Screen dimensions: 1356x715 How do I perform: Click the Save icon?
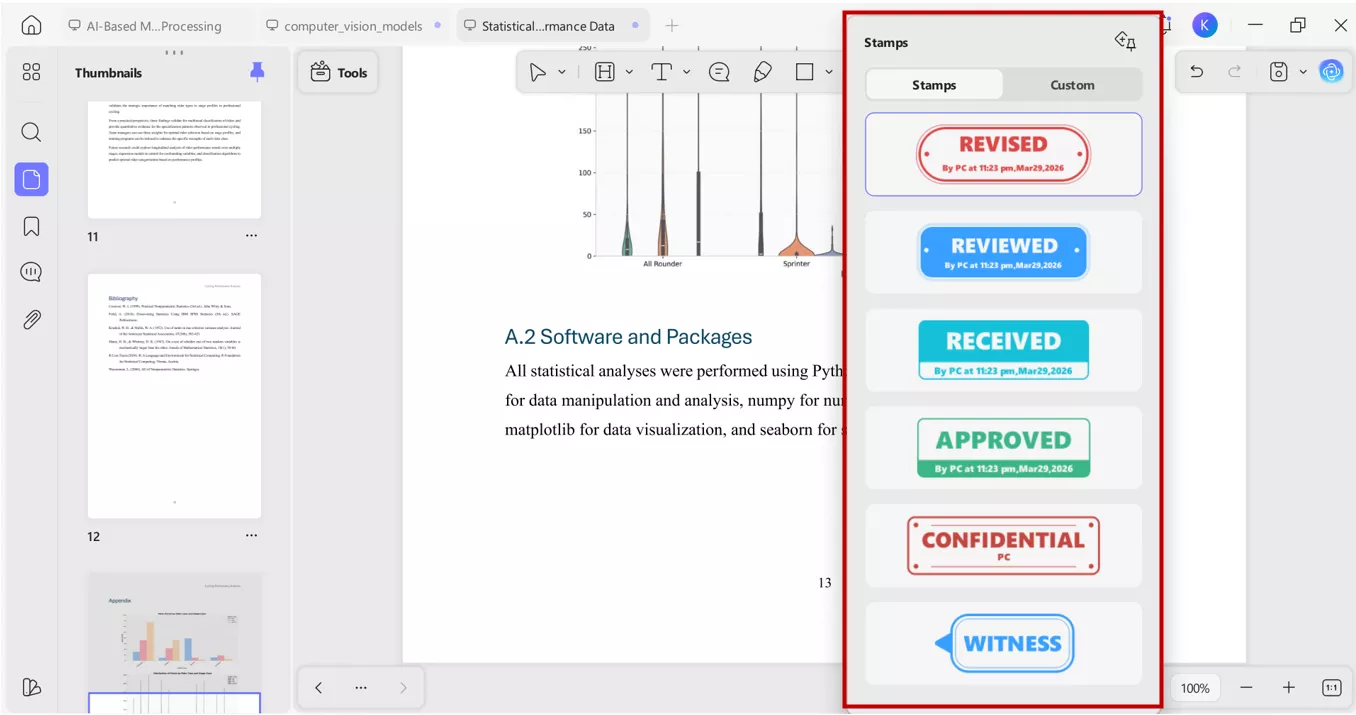click(1279, 72)
